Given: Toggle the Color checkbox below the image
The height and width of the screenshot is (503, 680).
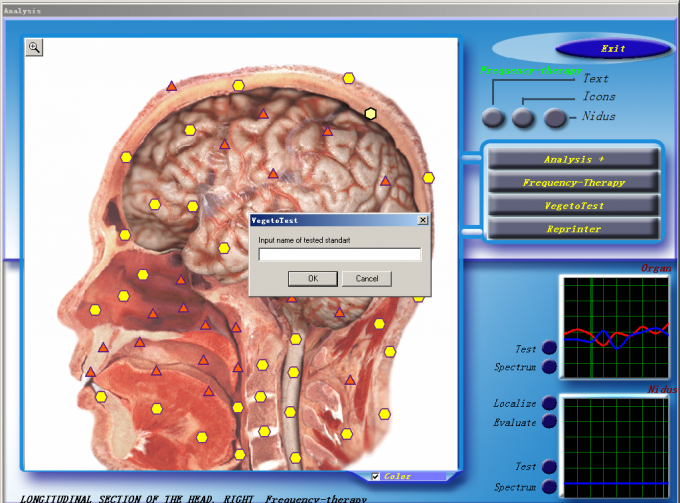Looking at the screenshot, I should click(x=376, y=477).
